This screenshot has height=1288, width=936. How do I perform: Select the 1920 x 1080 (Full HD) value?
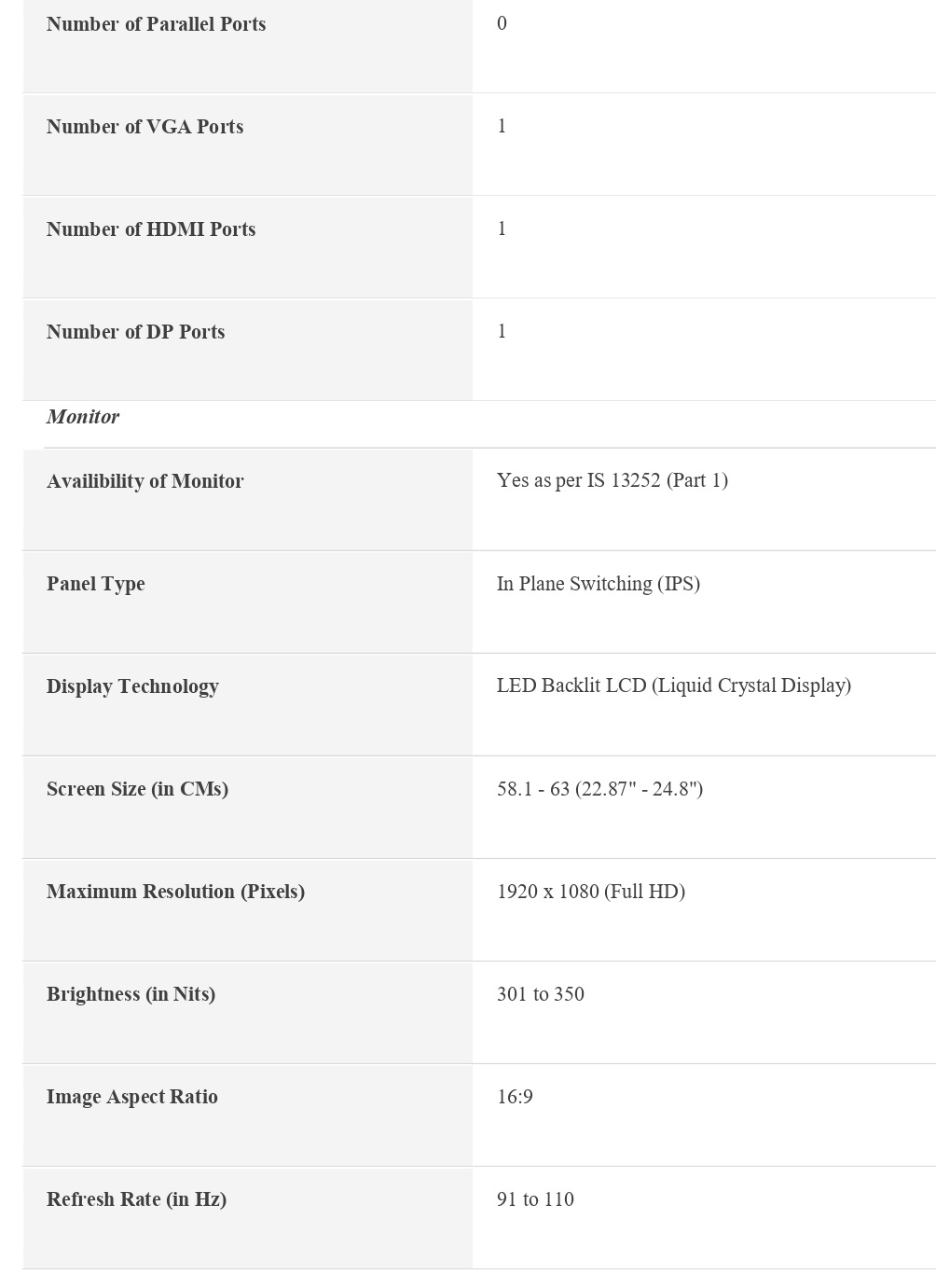pos(590,892)
